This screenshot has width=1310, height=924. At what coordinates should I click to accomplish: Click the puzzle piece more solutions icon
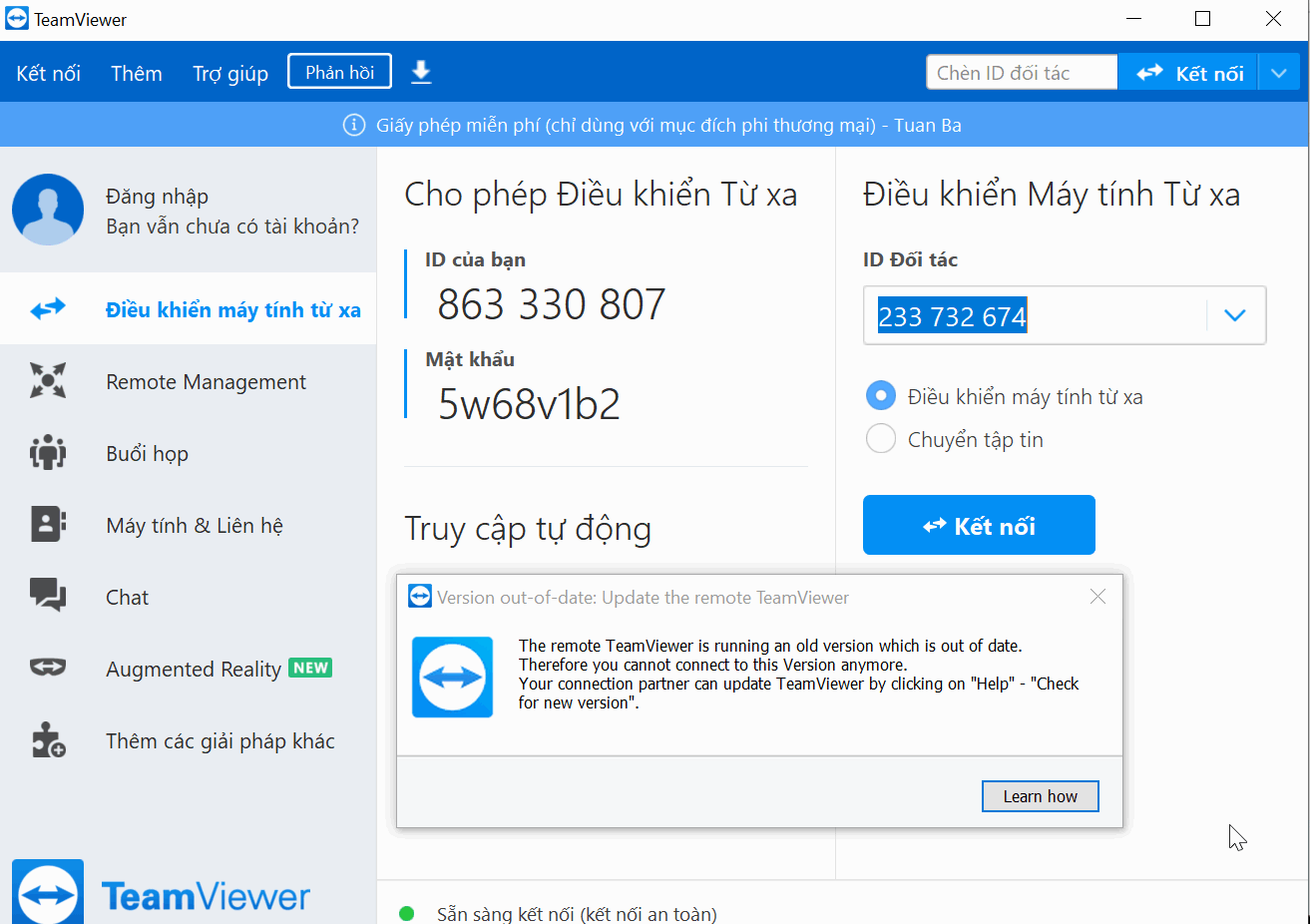click(47, 739)
